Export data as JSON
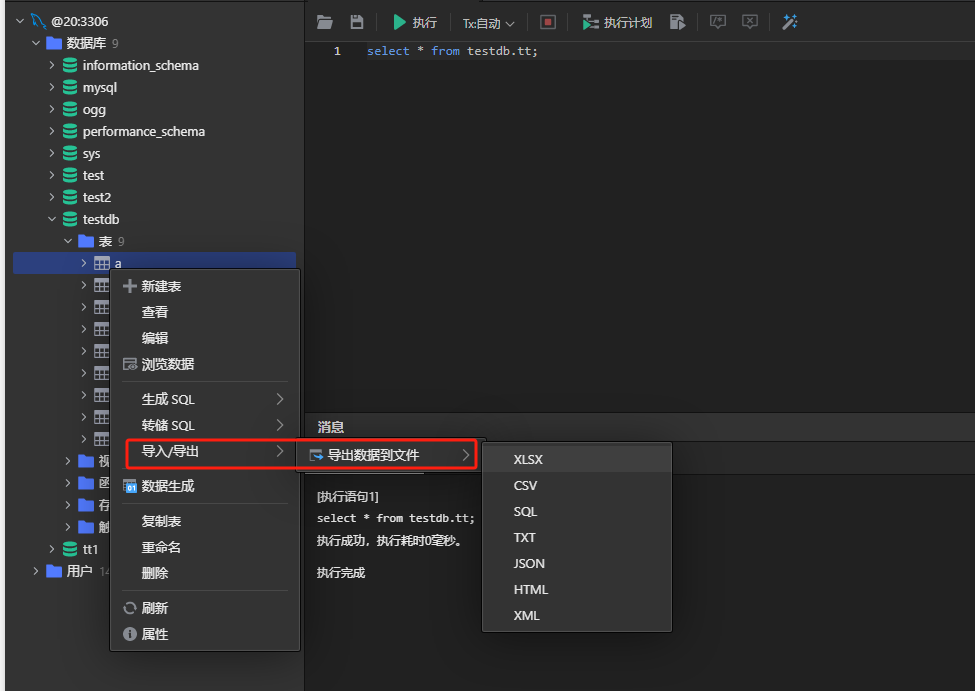The width and height of the screenshot is (975, 691). (x=577, y=564)
